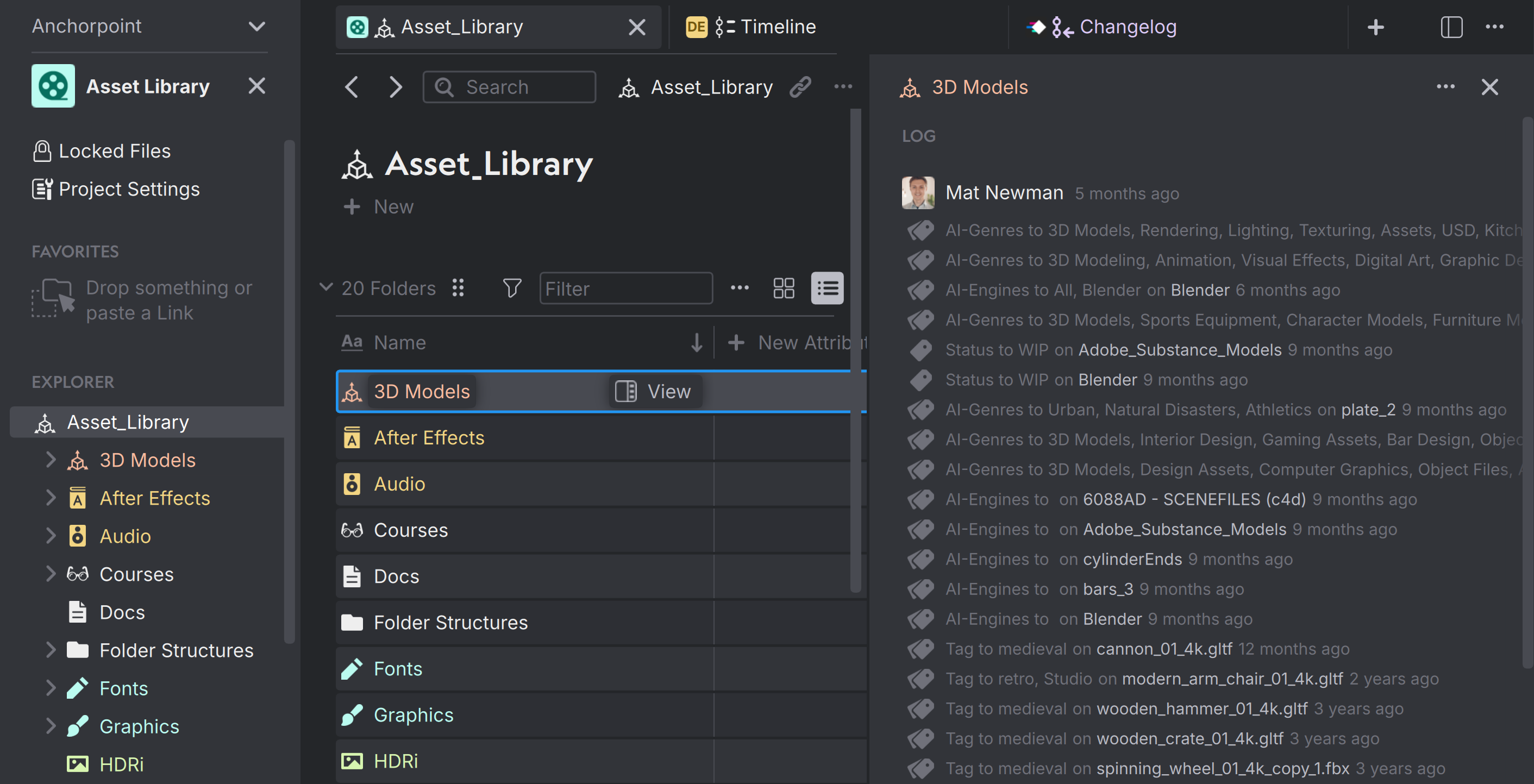Click the filter funnel icon

pos(511,288)
